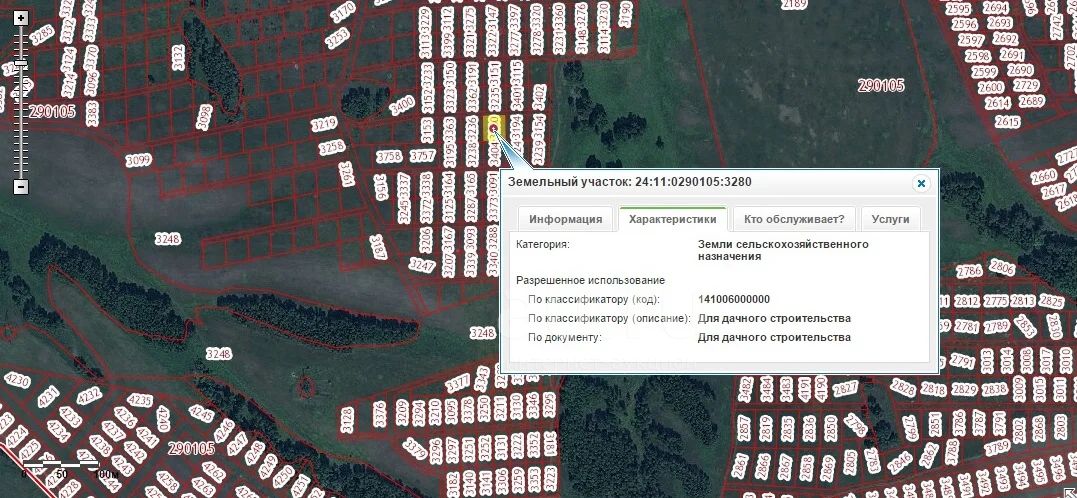Select parcel label 3219
Screen dimensions: 1077x498
[324, 124]
